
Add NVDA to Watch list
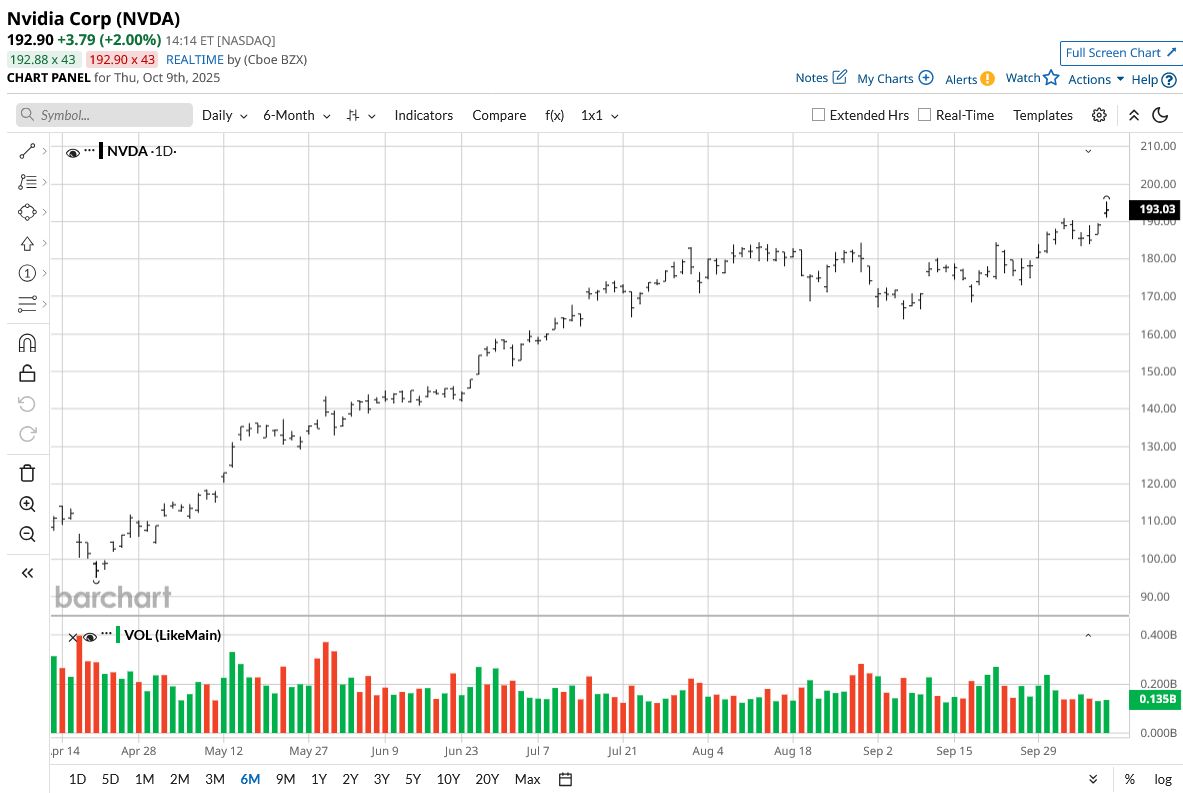pos(1032,77)
